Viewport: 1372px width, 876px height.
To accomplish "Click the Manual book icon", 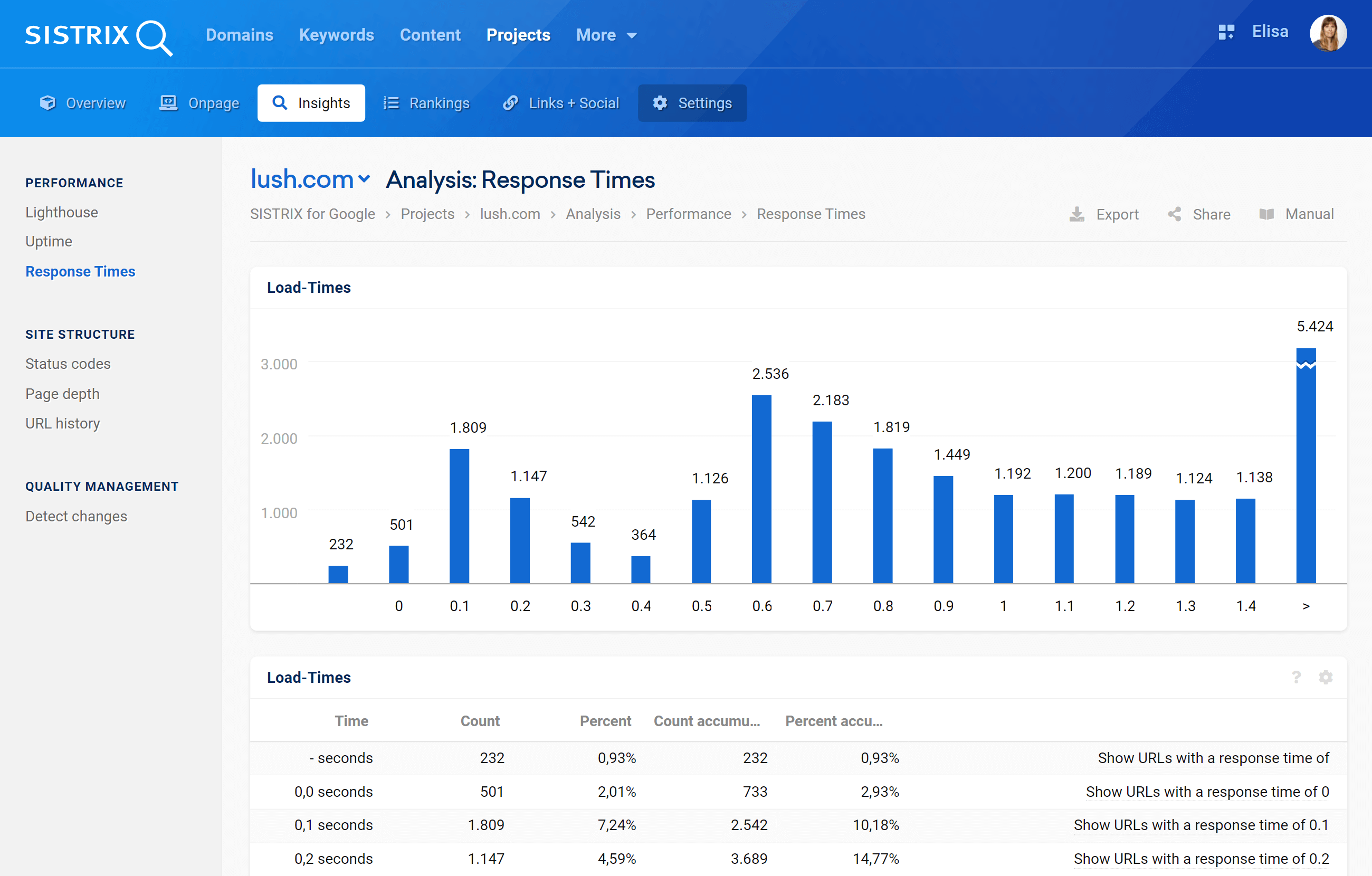I will (x=1266, y=214).
